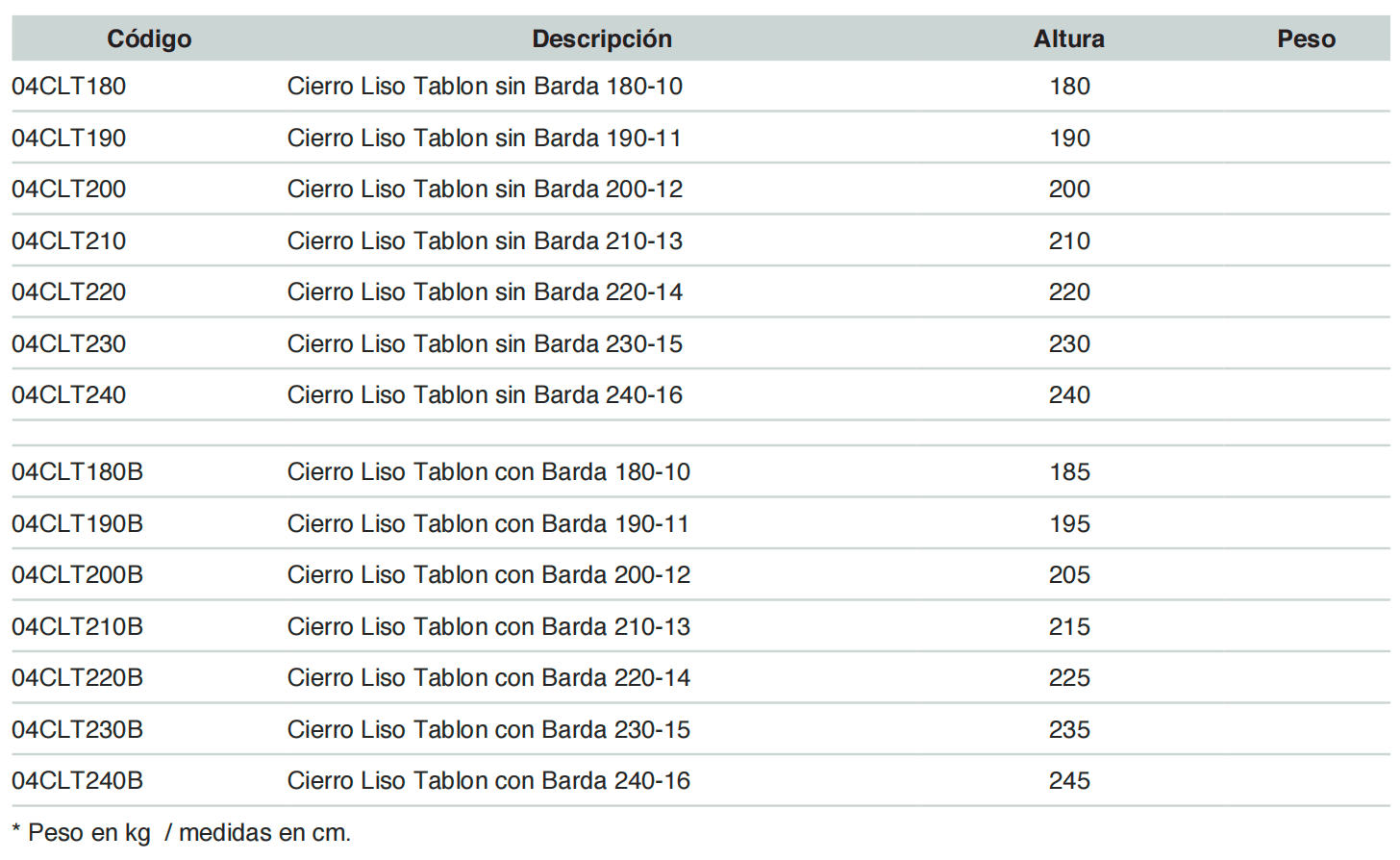Click description 'Cierro Liso Tablon con Barda 220-14'
The image size is (1400, 860).
coord(488,678)
